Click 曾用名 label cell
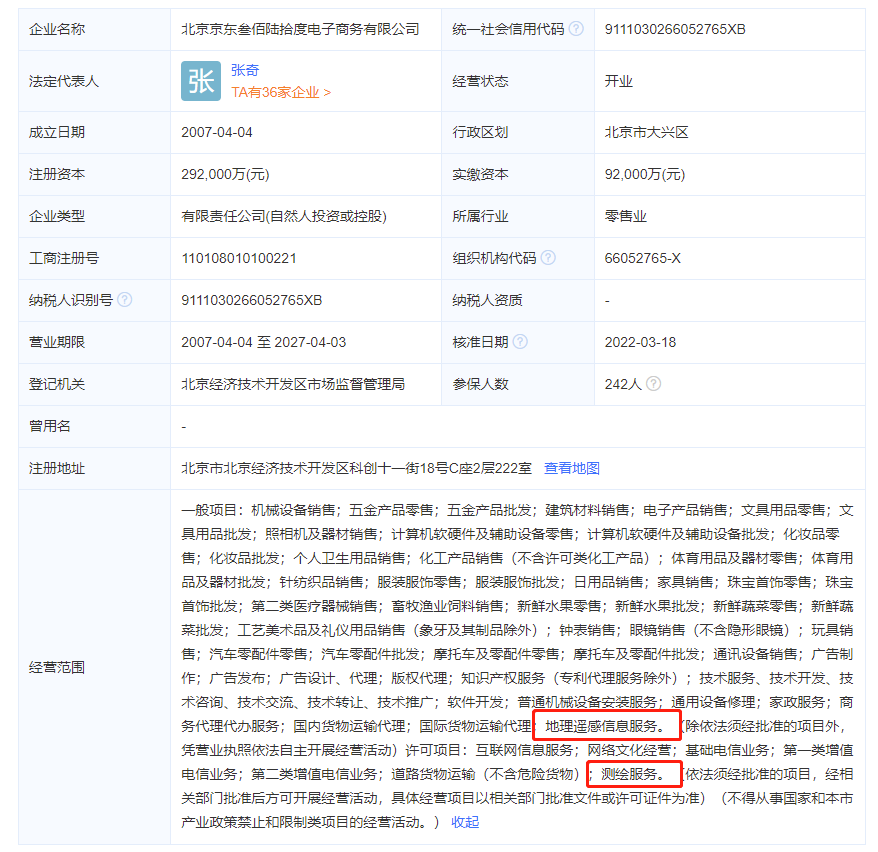878x852 pixels. click(x=95, y=426)
